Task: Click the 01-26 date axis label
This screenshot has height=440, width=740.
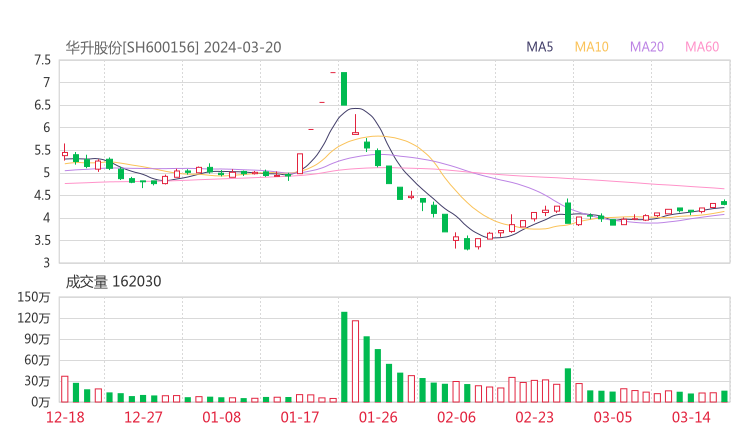Action: (x=378, y=417)
